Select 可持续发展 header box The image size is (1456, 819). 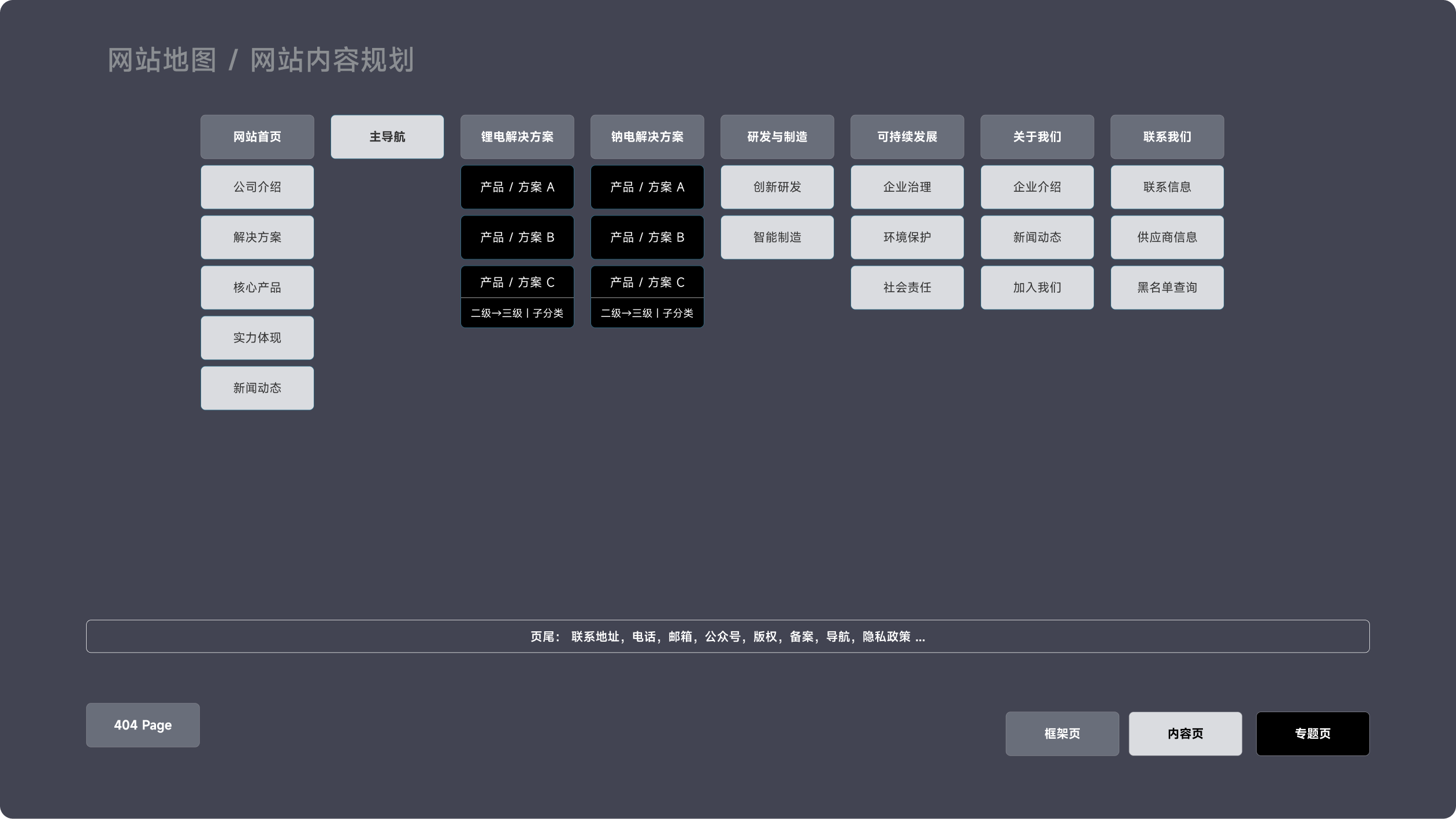907,137
